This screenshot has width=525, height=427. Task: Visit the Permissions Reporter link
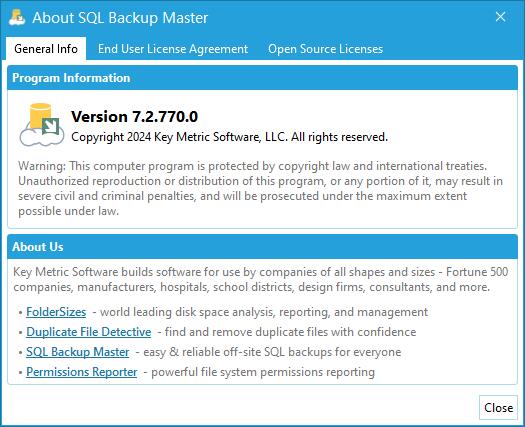(82, 372)
